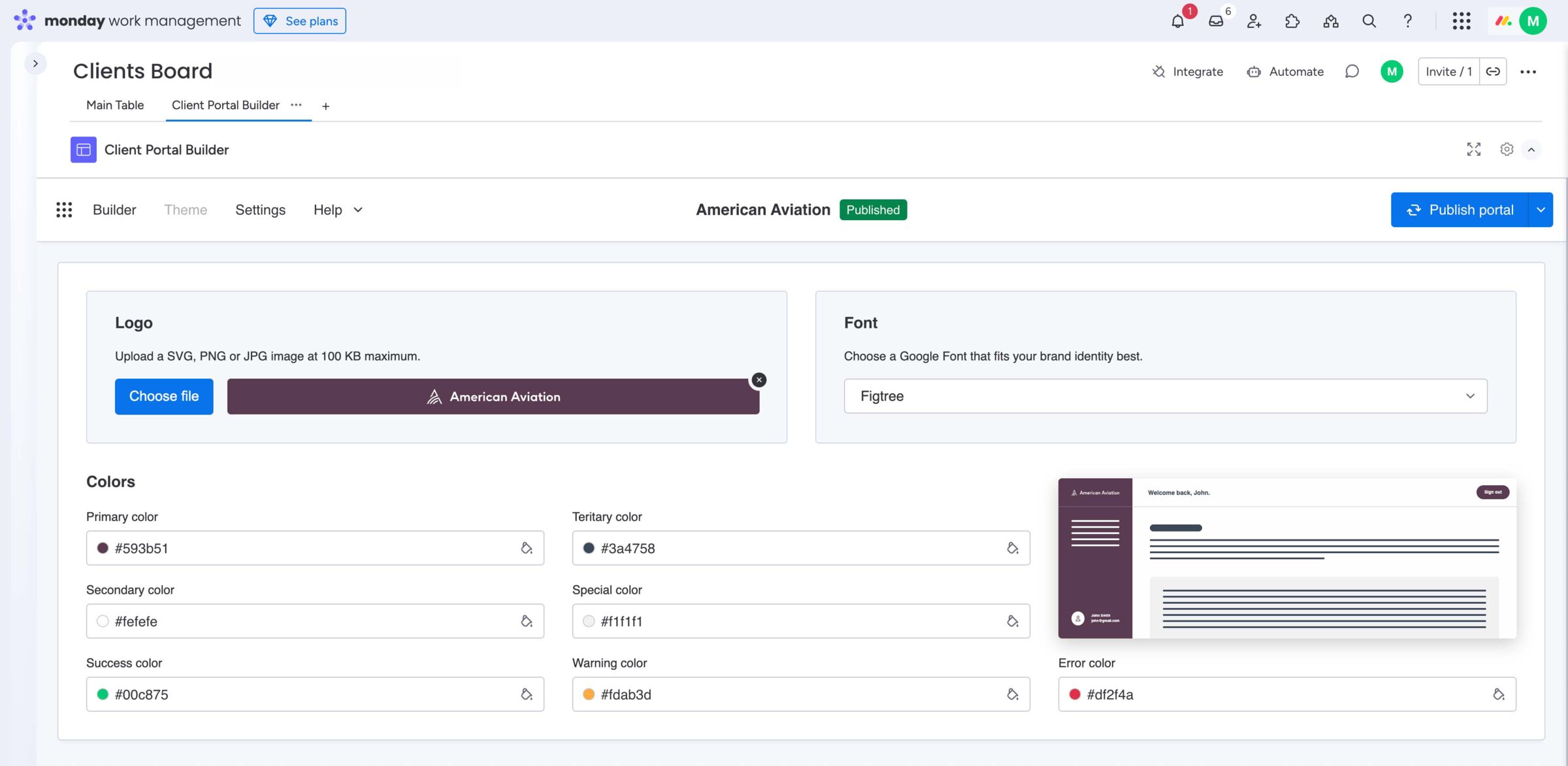Click the Choose file button

[x=164, y=396]
